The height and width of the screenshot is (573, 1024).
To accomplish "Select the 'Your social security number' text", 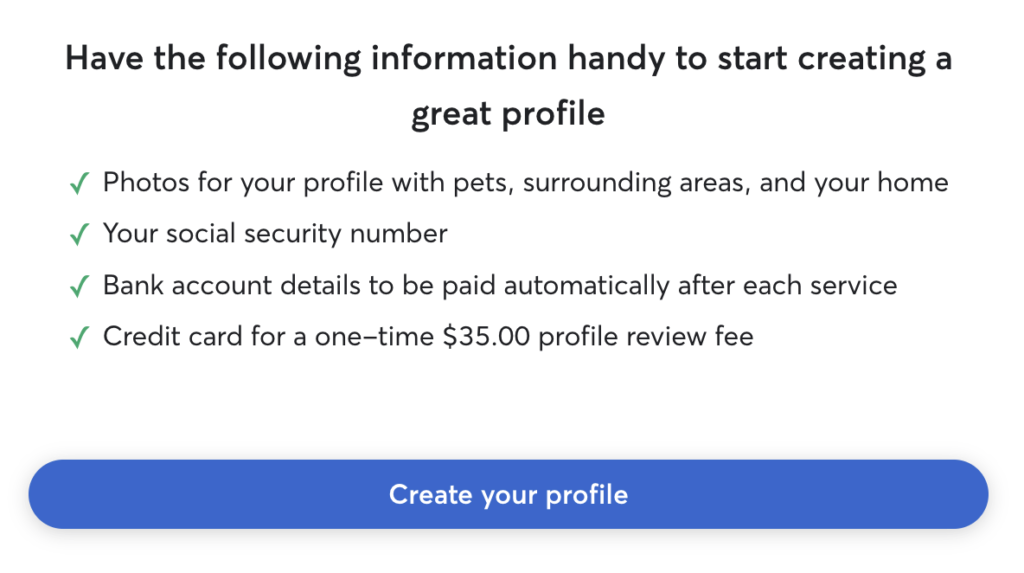I will [x=275, y=234].
